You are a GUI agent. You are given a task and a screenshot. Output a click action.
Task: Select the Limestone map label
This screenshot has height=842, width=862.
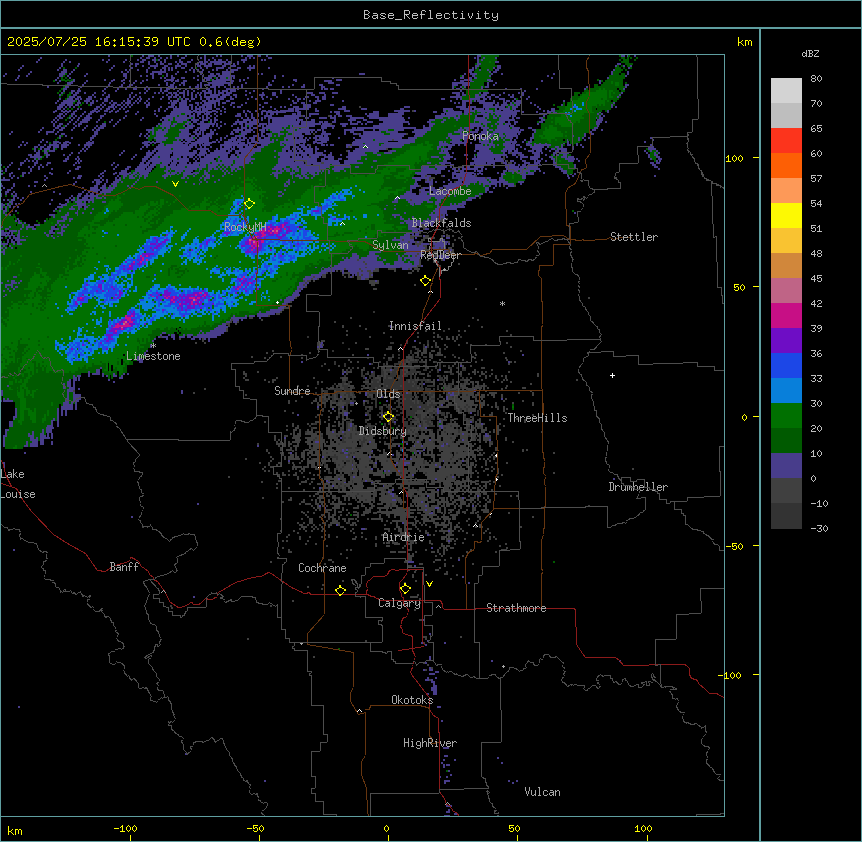pyautogui.click(x=153, y=356)
